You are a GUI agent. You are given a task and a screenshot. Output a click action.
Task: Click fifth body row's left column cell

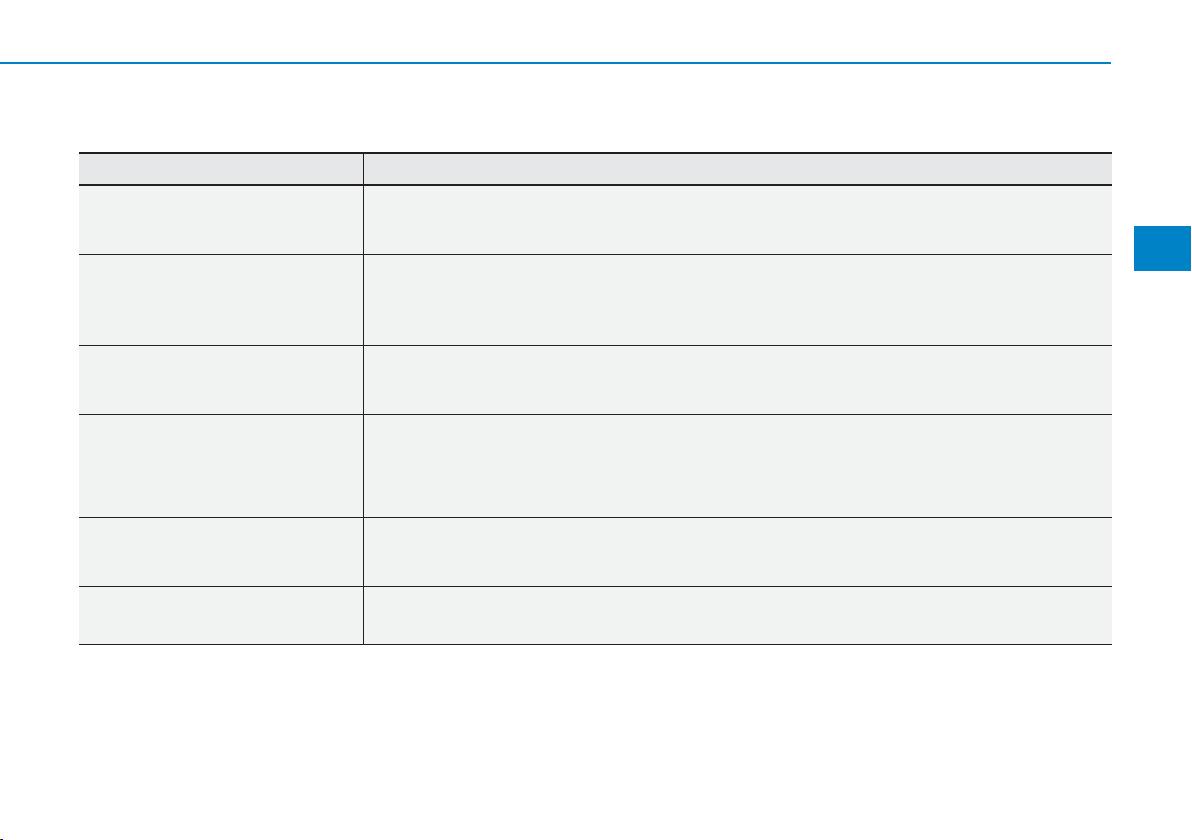coord(220,552)
